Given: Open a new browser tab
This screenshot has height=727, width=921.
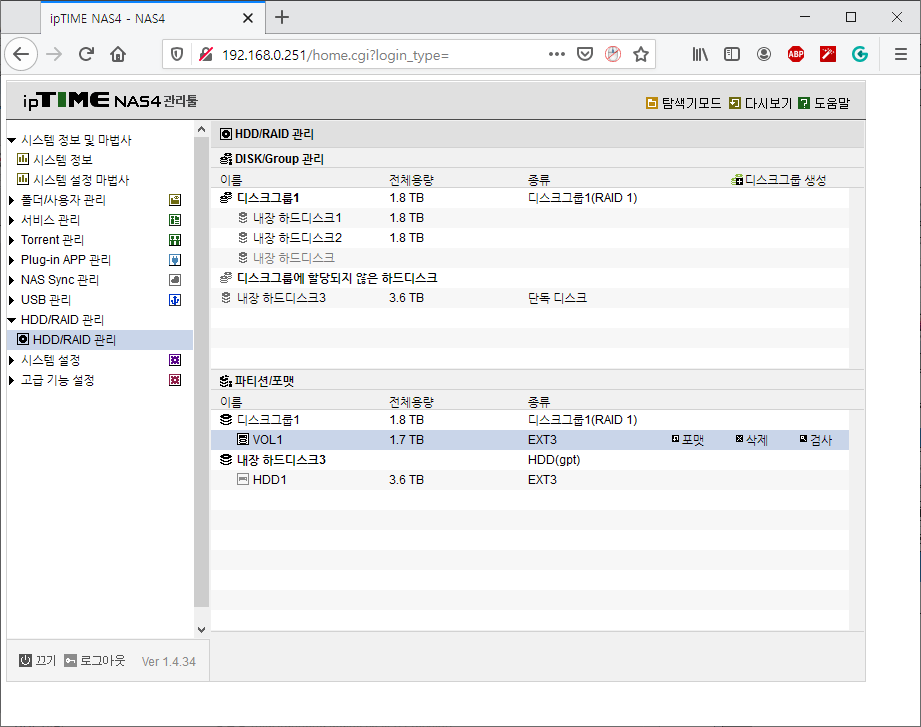Looking at the screenshot, I should [282, 18].
